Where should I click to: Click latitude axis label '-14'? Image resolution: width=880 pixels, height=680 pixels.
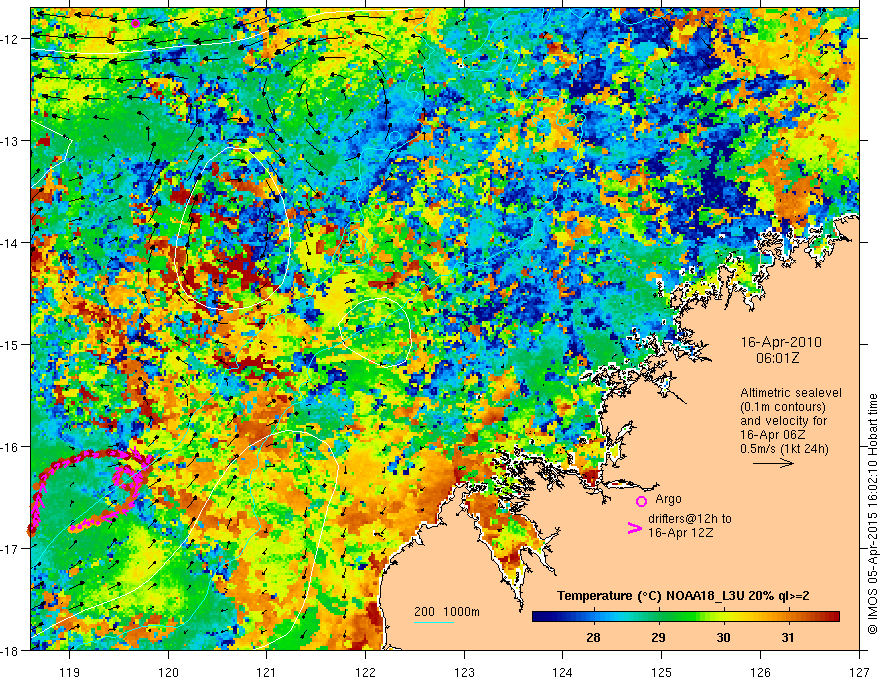point(11,243)
